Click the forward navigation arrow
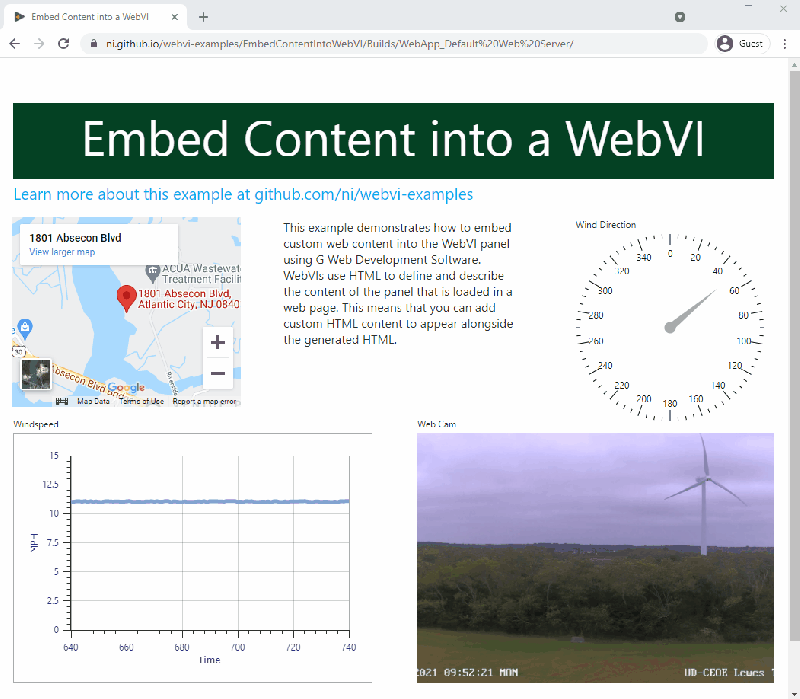Image resolution: width=800 pixels, height=699 pixels. point(38,43)
